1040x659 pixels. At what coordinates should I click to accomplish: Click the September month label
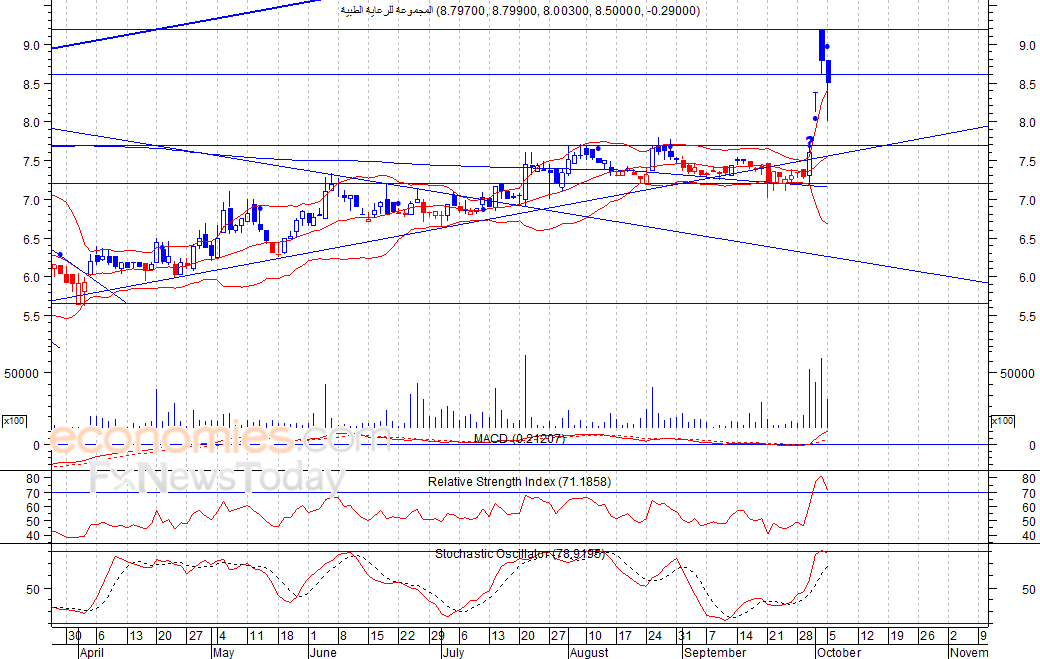pyautogui.click(x=715, y=652)
